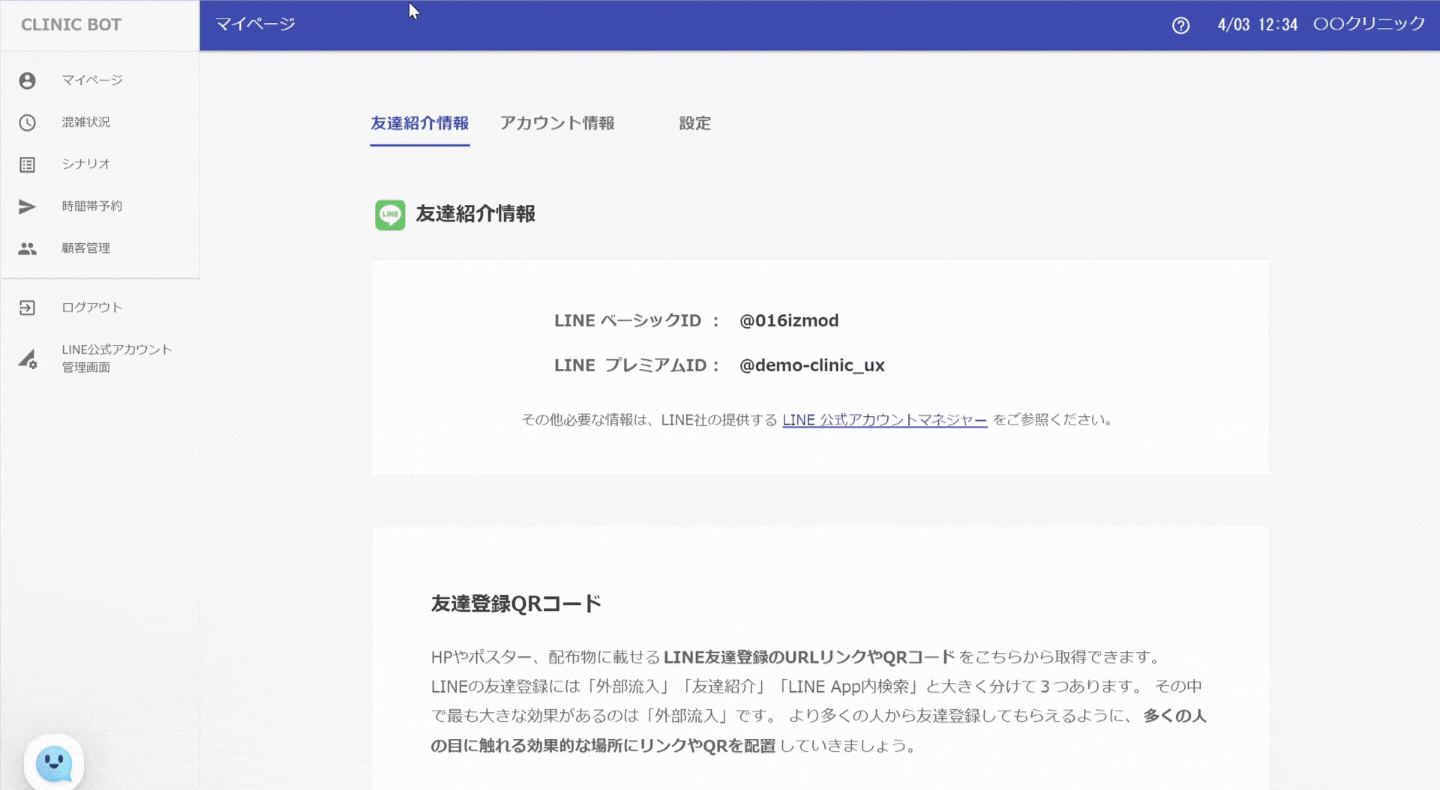Click the clock icon for 混雑状況
The height and width of the screenshot is (790, 1440).
[x=27, y=123]
